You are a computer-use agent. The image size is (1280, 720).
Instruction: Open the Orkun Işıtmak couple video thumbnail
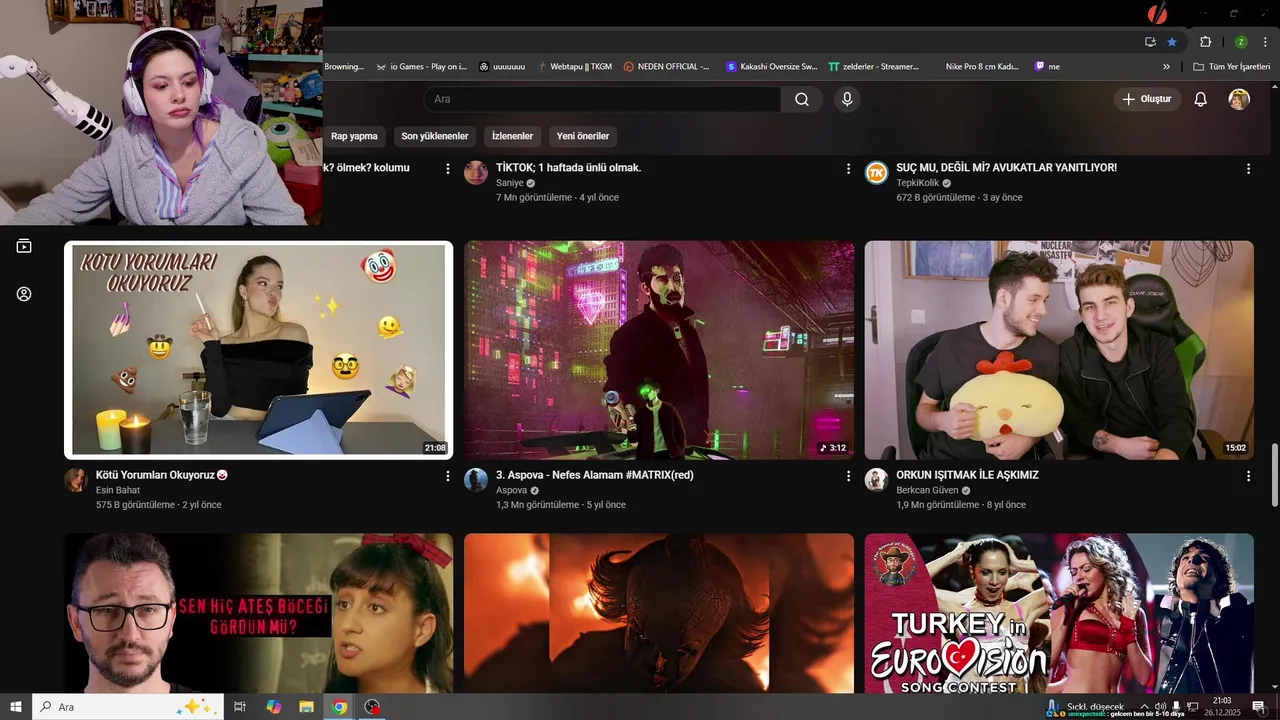(x=1059, y=350)
